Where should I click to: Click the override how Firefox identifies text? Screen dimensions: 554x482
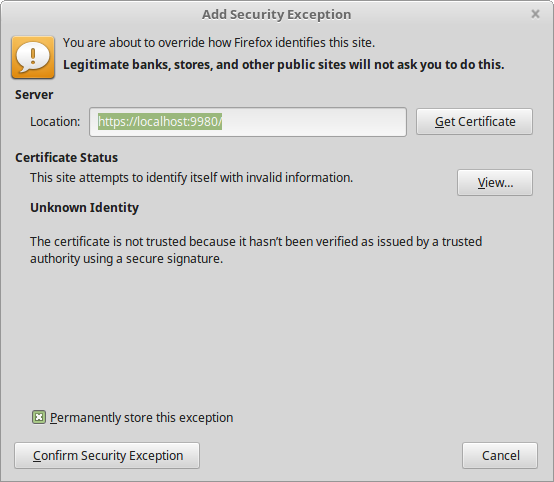(x=219, y=43)
